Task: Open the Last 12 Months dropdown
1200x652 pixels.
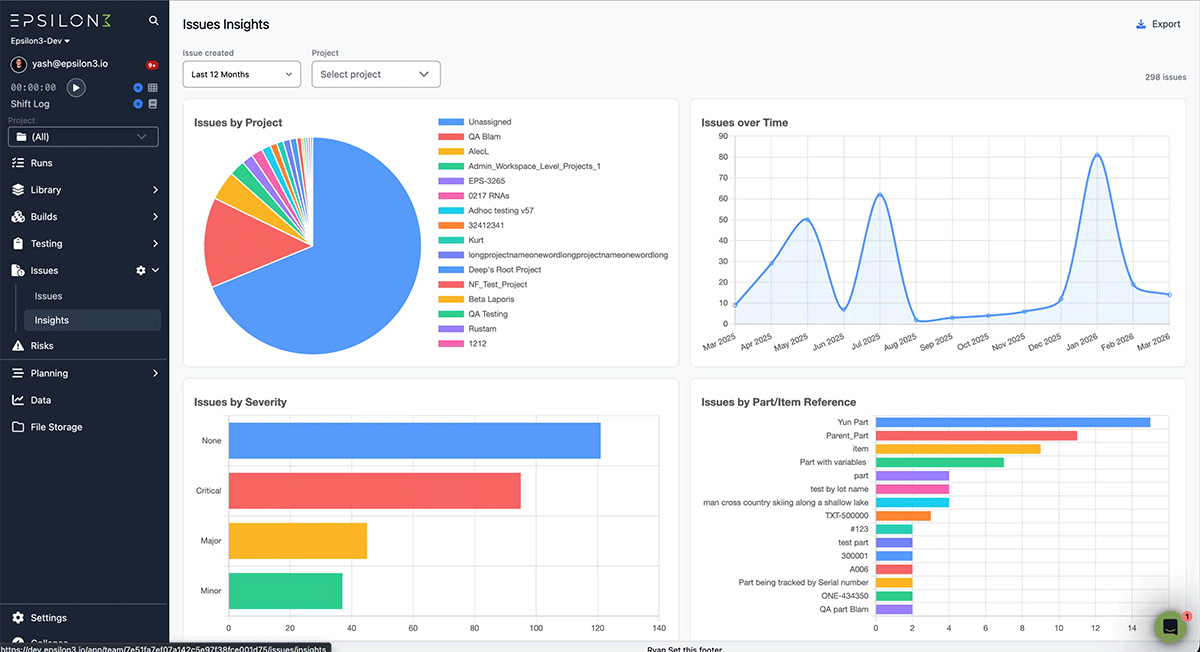Action: 242,74
